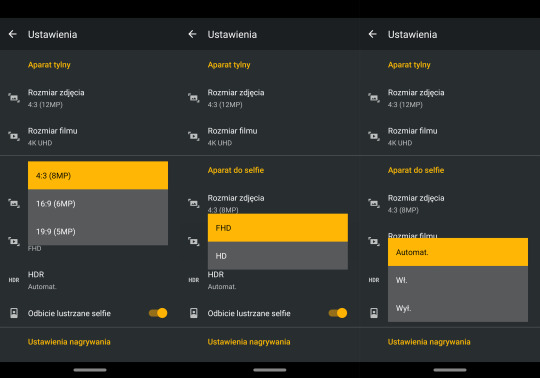
Task: Choose HD video size in the dropdown
Action: click(x=278, y=256)
